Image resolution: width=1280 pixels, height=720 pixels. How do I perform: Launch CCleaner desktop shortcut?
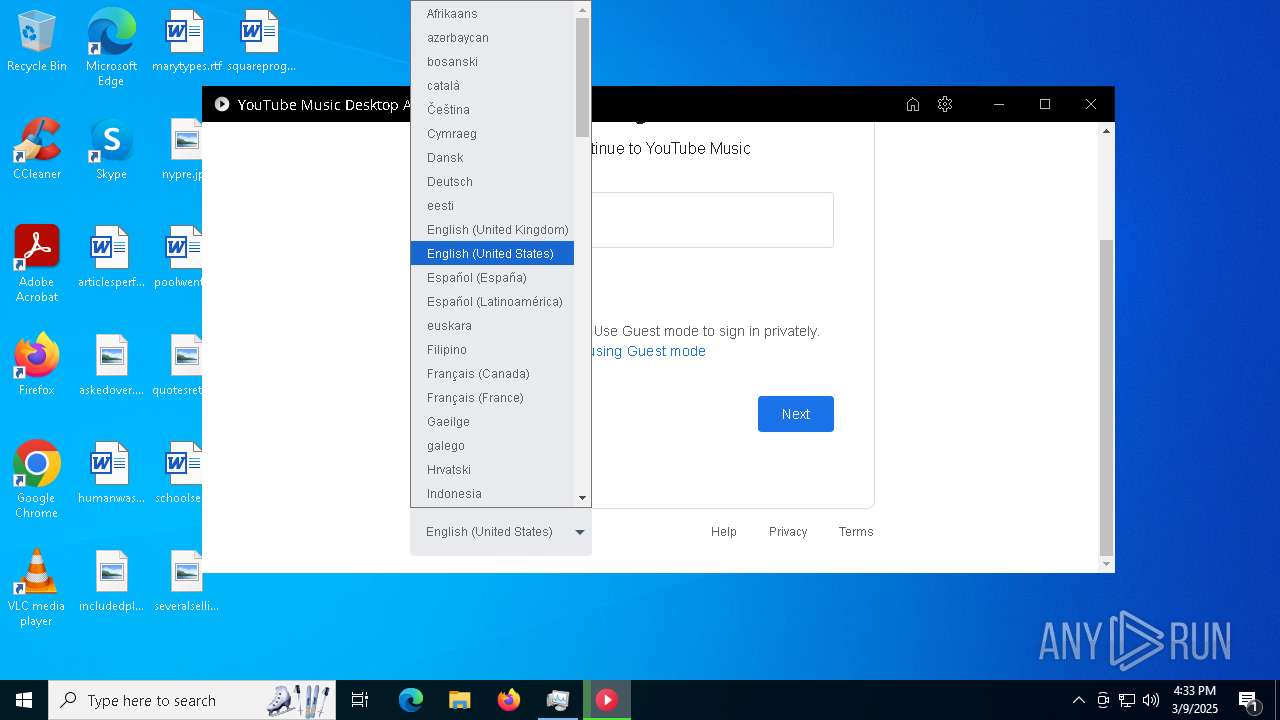tap(37, 150)
